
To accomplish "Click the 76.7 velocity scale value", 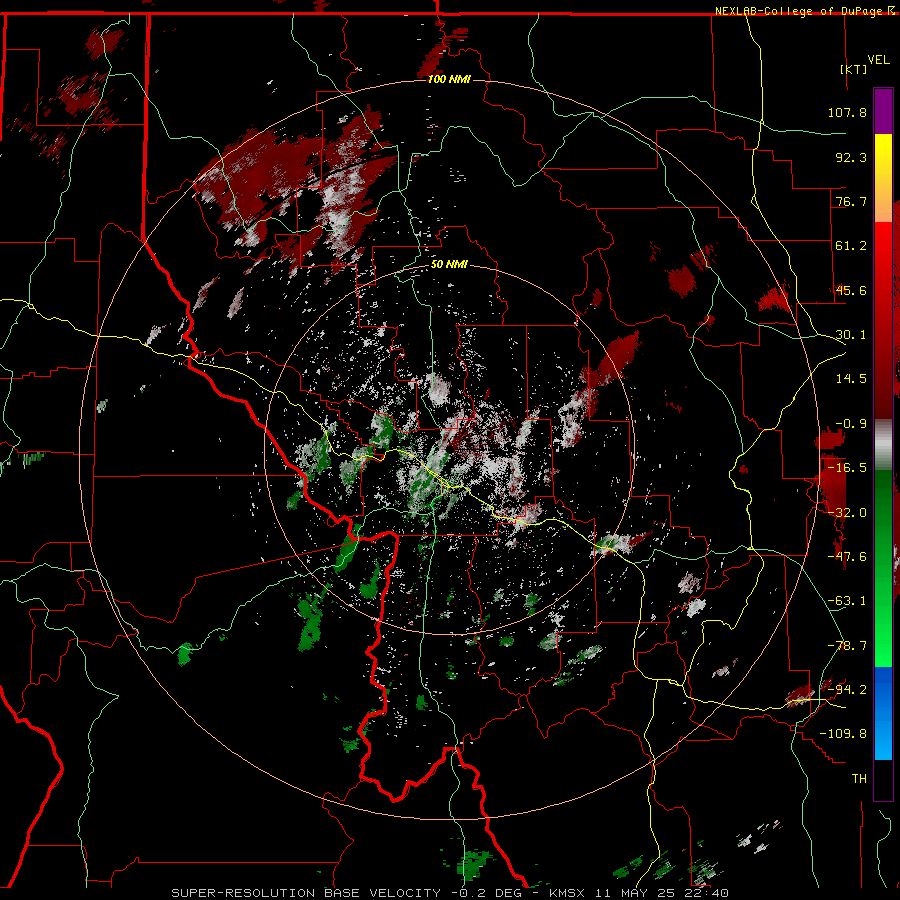I will pyautogui.click(x=851, y=201).
